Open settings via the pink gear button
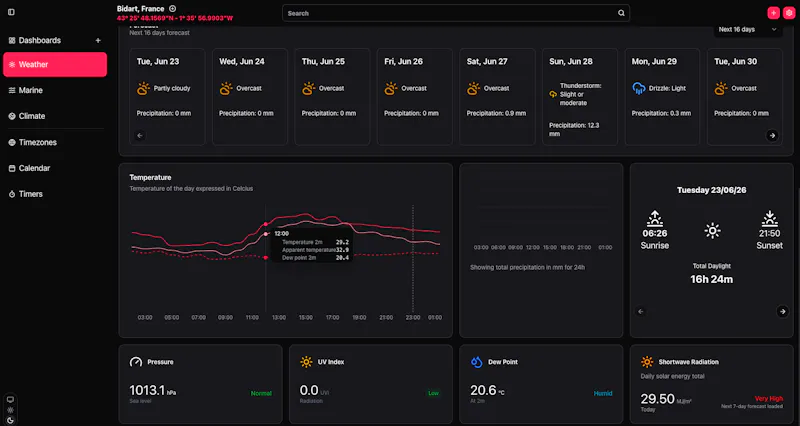The width and height of the screenshot is (800, 426). tap(789, 13)
